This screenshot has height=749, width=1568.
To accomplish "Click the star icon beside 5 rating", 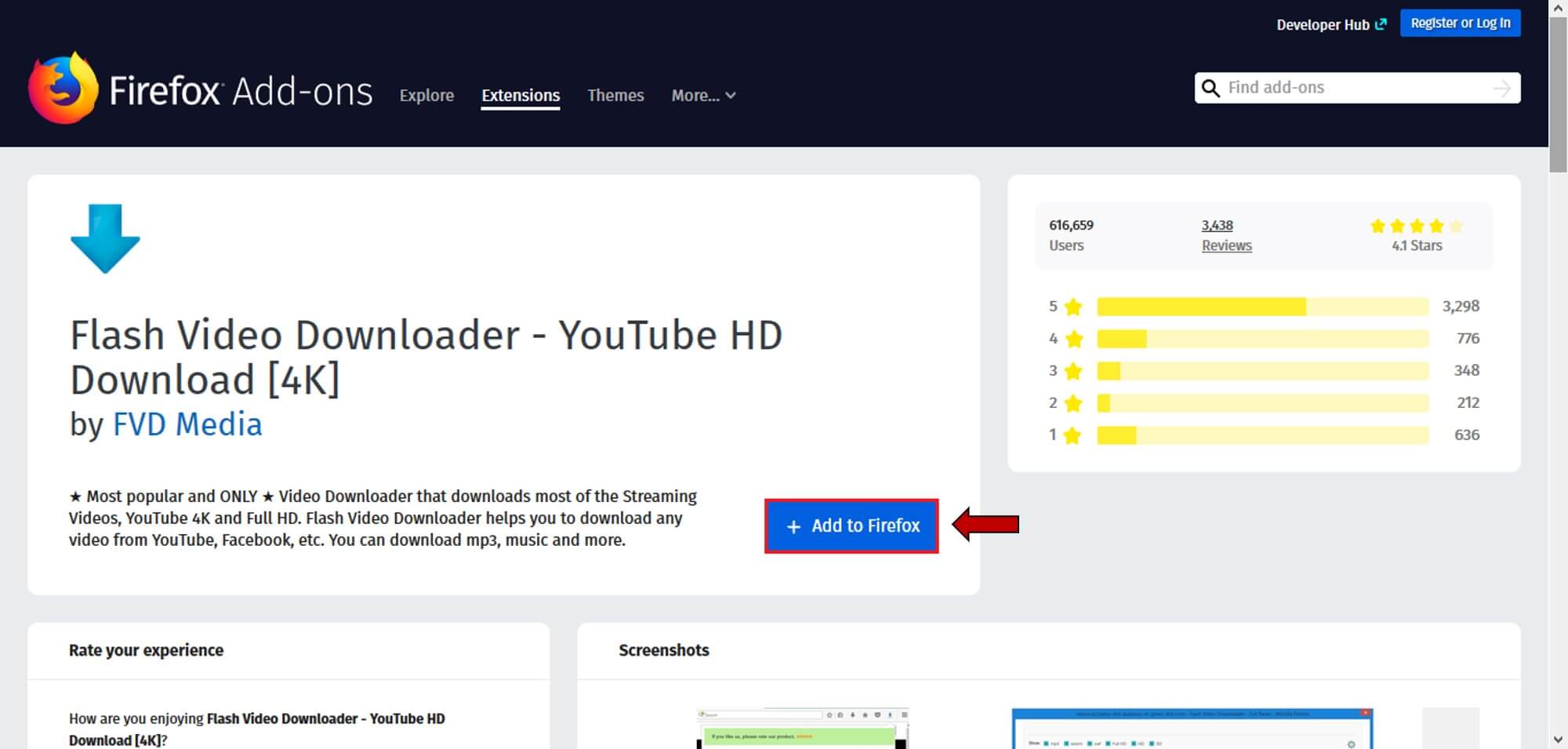I will pos(1073,306).
